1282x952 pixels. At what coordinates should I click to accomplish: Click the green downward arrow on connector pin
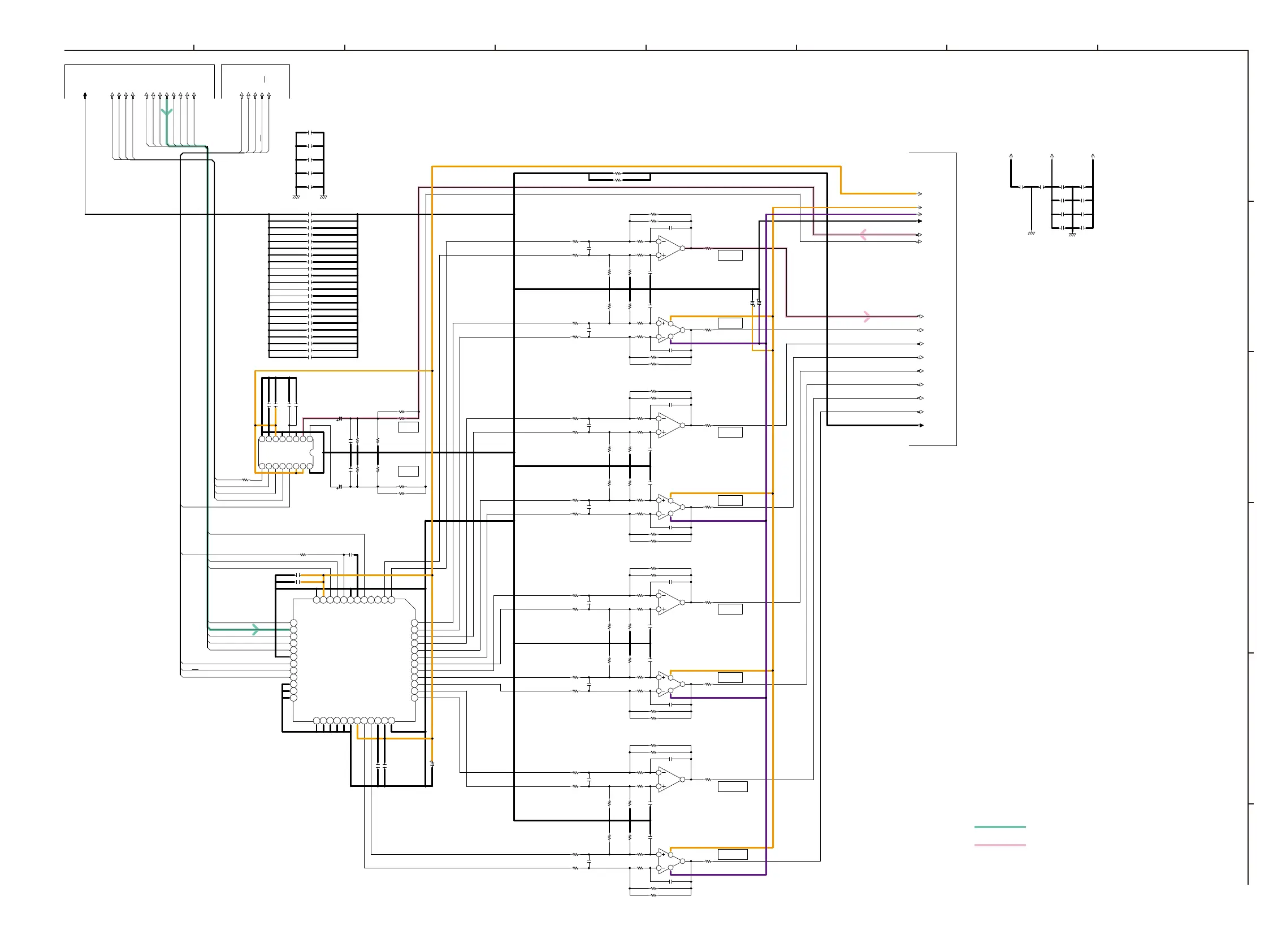tap(167, 111)
